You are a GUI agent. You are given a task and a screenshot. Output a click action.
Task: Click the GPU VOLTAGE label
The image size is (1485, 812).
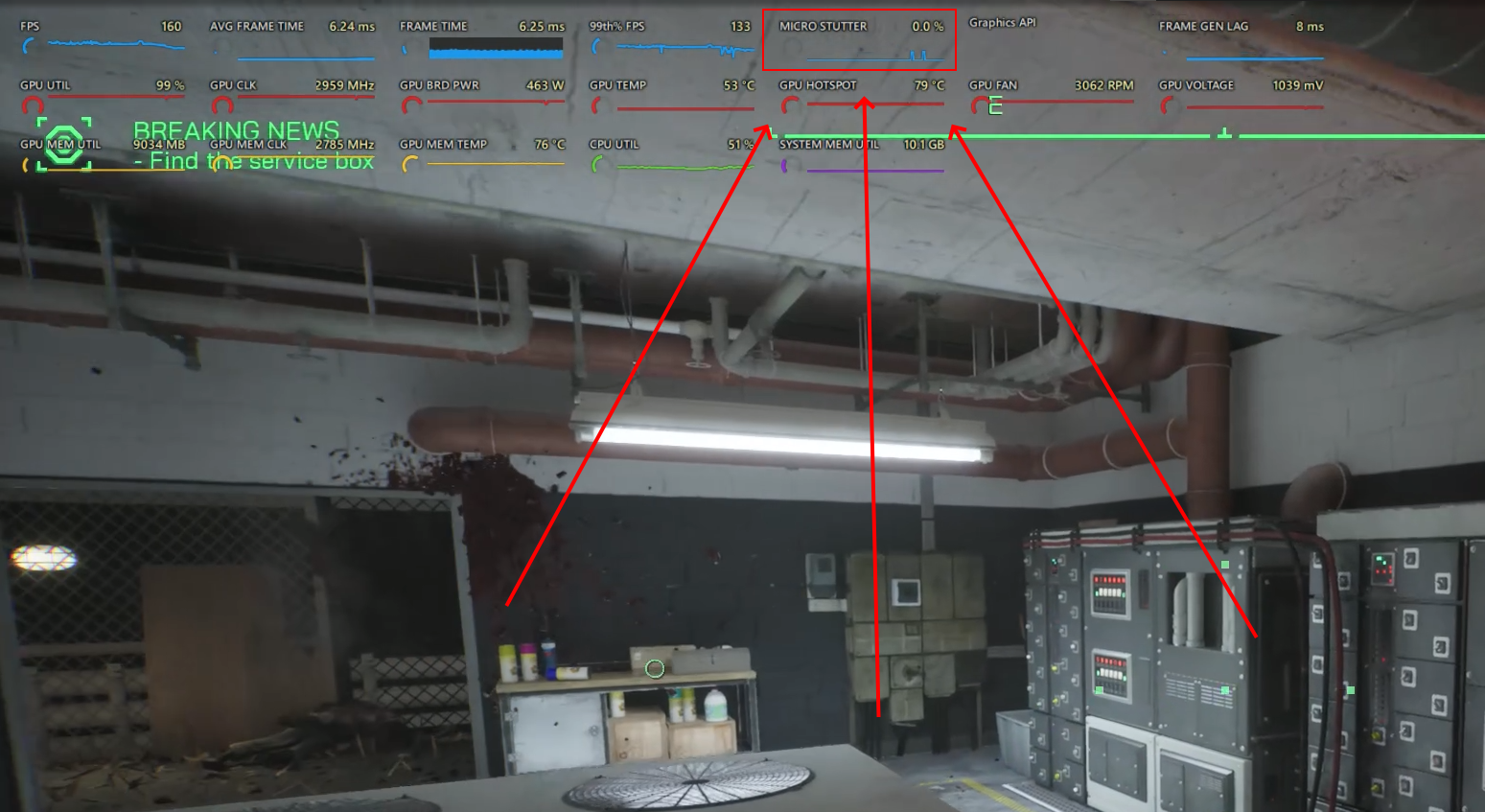tap(1196, 85)
